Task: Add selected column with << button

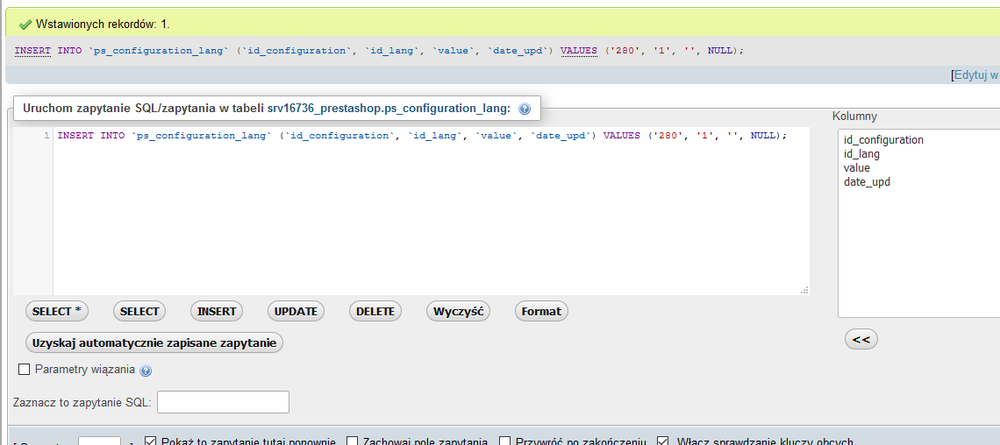Action: tap(861, 339)
